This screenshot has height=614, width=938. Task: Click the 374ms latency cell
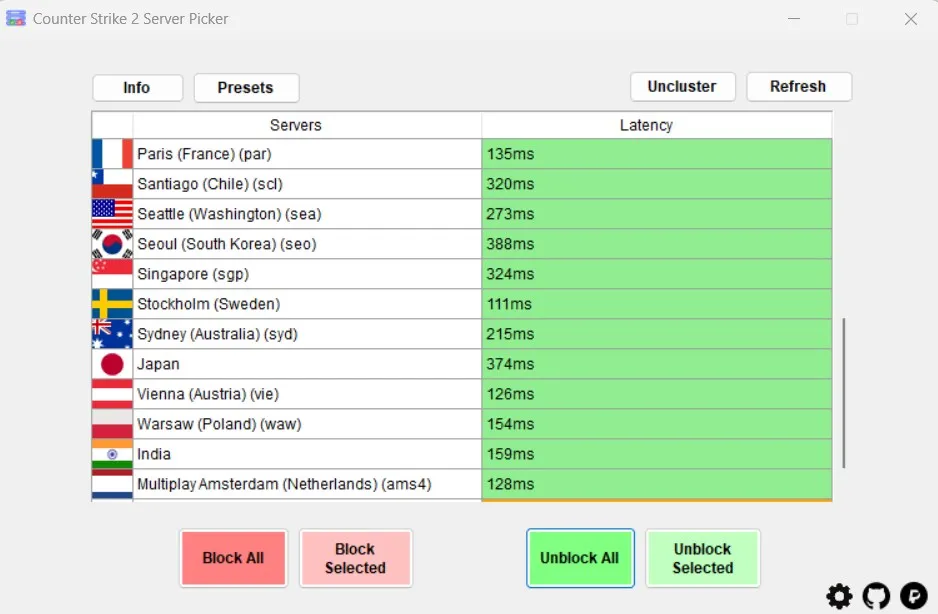[656, 364]
